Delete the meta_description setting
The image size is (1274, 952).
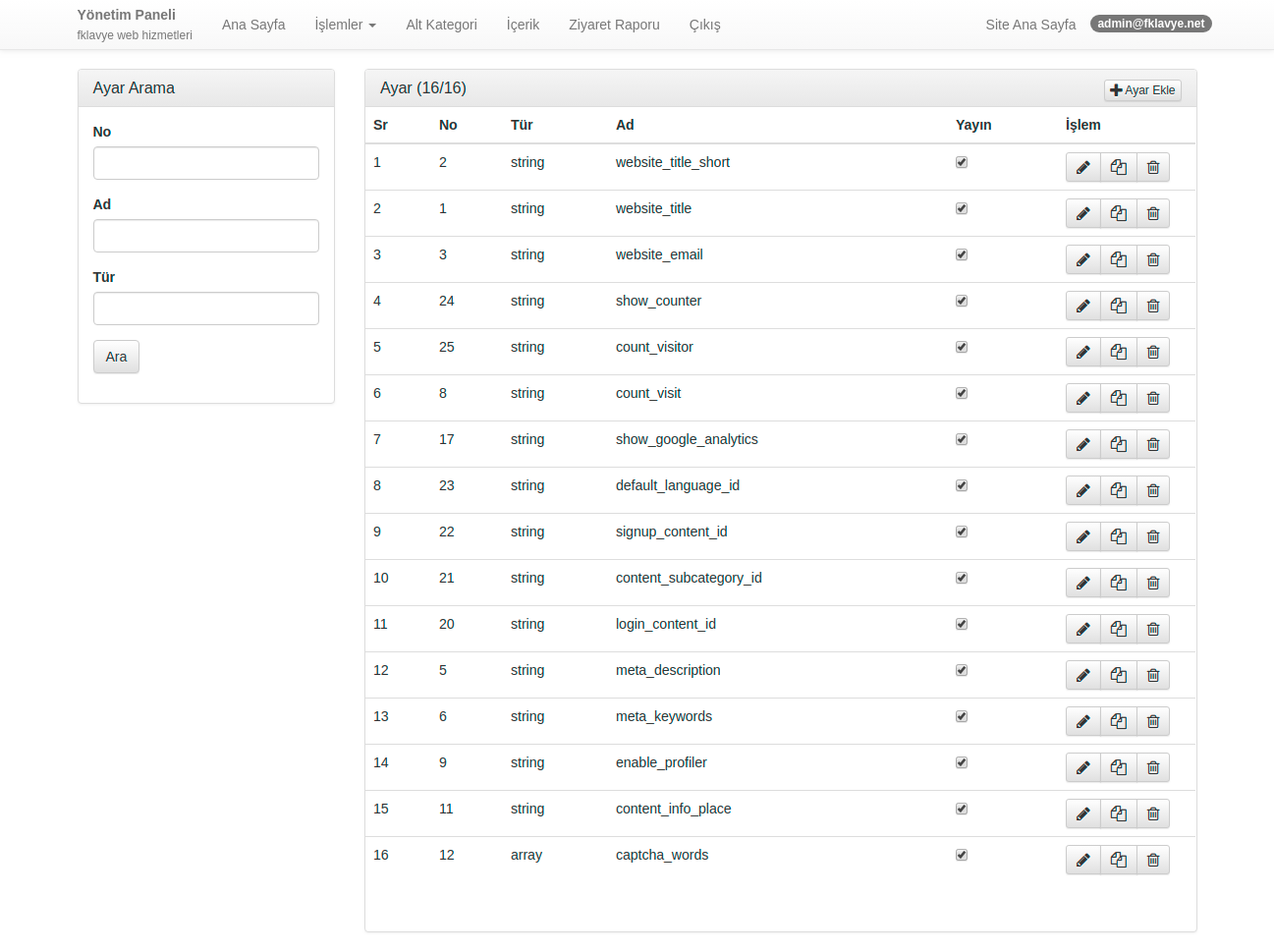[1153, 675]
